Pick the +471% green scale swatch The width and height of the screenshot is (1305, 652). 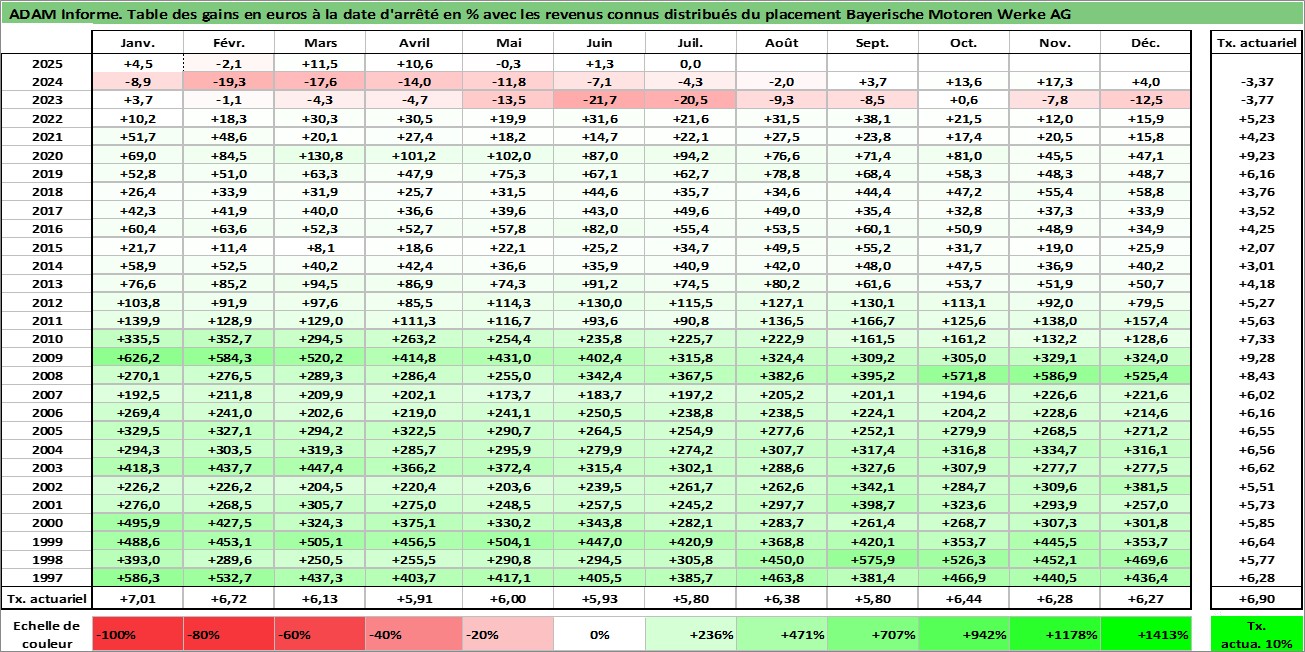click(x=781, y=634)
